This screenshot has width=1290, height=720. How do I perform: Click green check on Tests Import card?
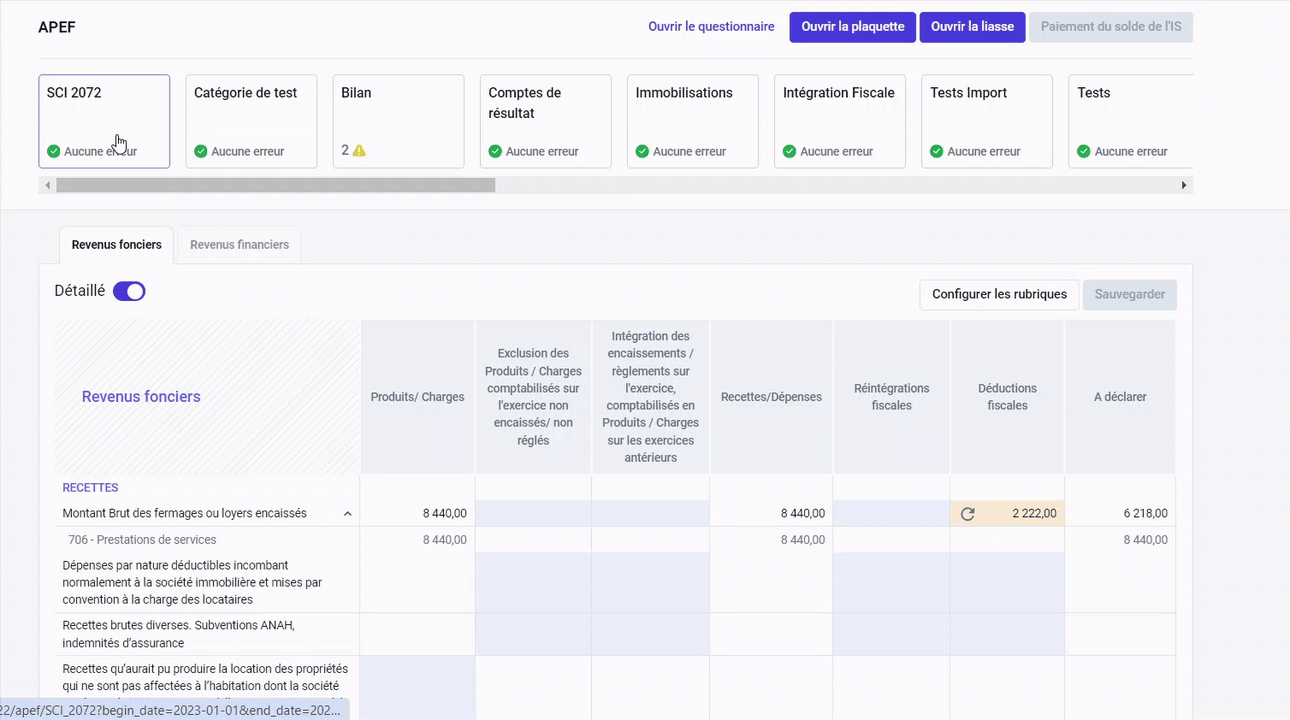coord(937,152)
